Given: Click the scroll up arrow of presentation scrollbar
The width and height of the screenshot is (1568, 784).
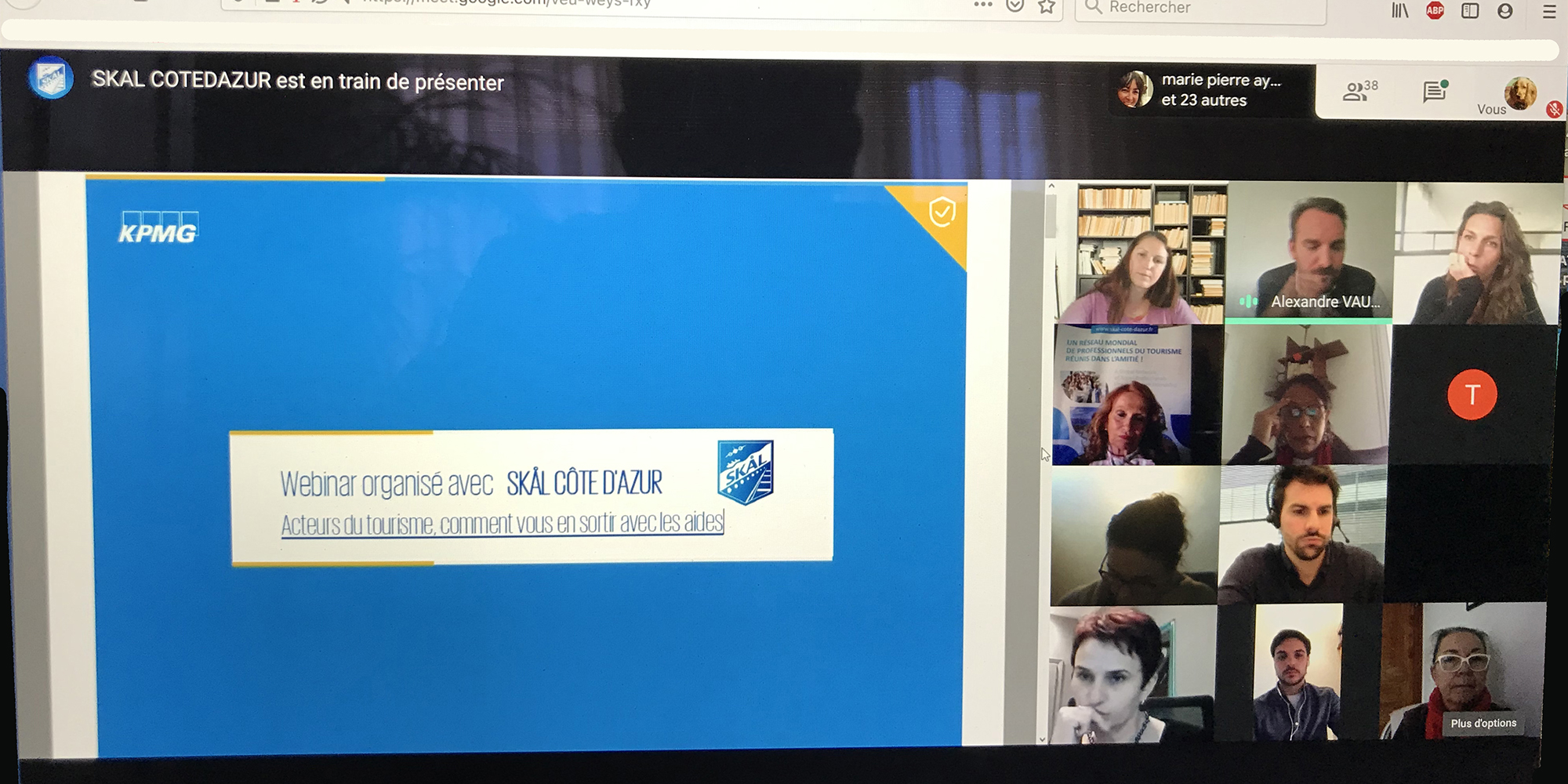Looking at the screenshot, I should [1051, 187].
